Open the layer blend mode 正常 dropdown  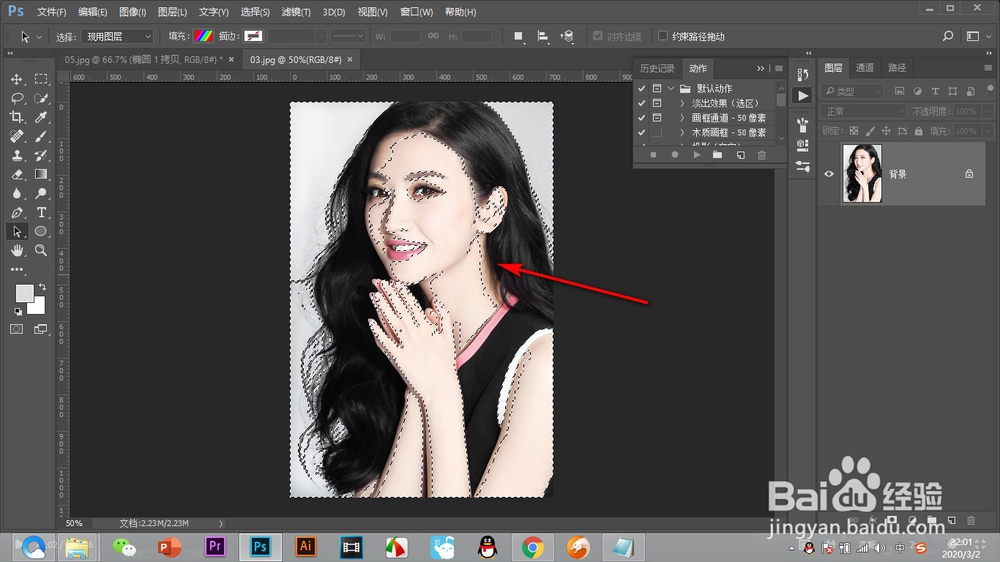(864, 111)
